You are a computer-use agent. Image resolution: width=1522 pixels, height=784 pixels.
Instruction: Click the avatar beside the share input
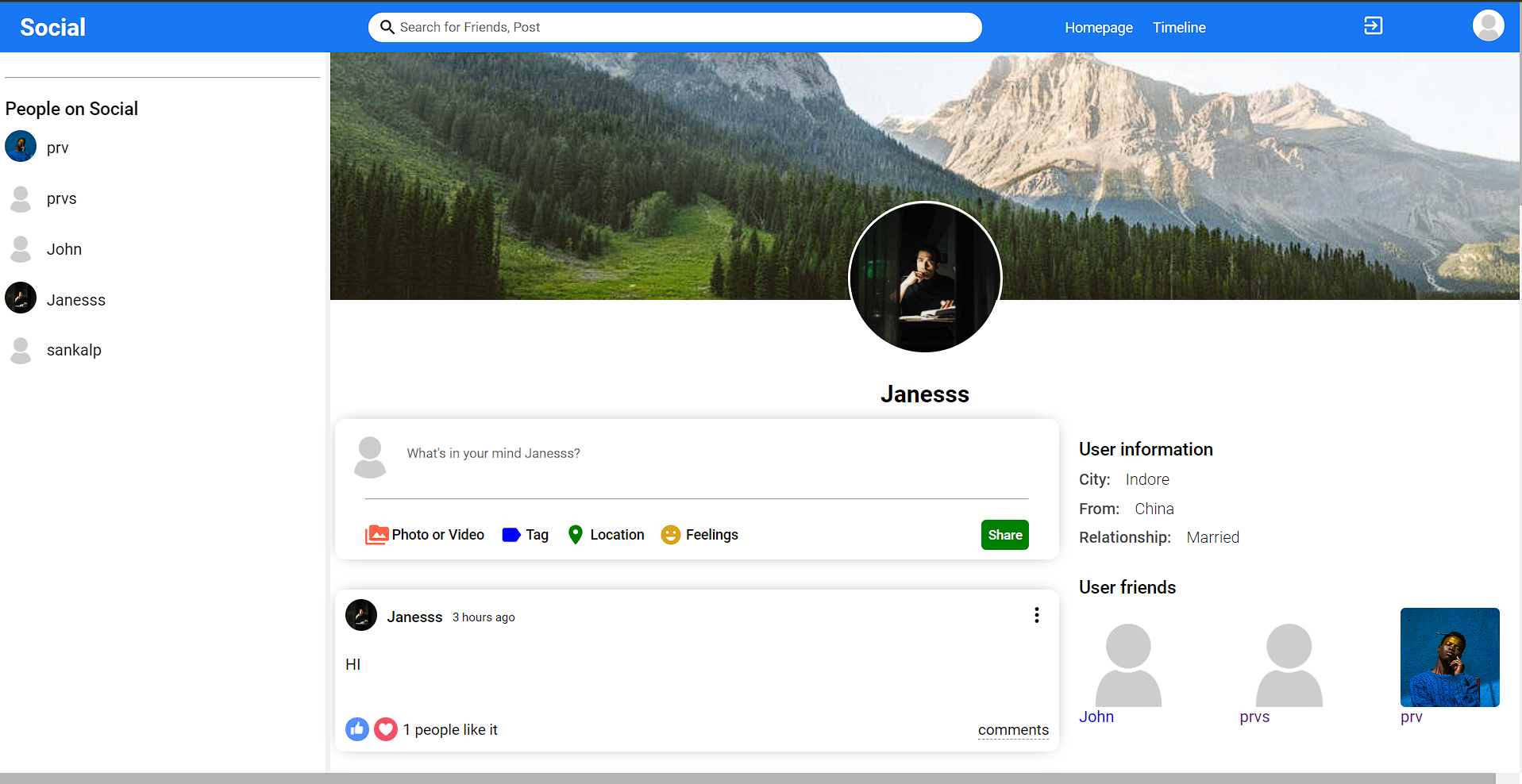(x=370, y=457)
